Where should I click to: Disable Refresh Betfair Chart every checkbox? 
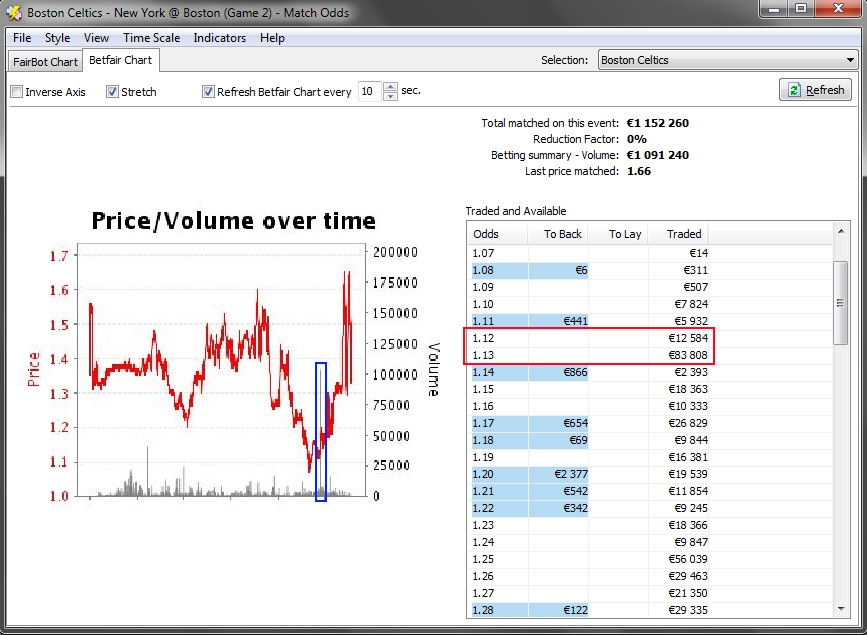(208, 92)
